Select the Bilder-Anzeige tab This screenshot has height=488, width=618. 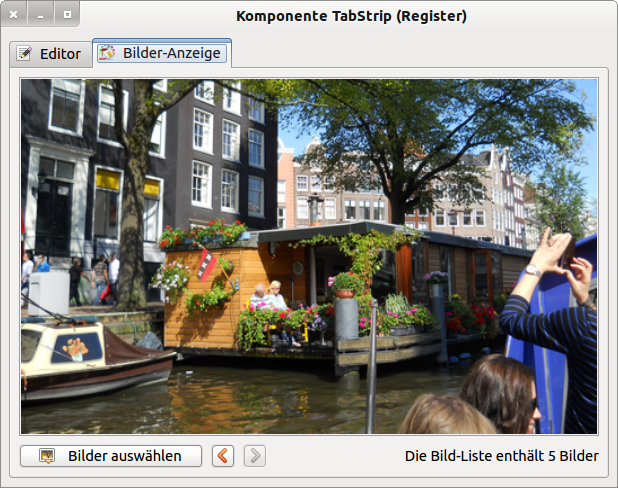coord(162,54)
